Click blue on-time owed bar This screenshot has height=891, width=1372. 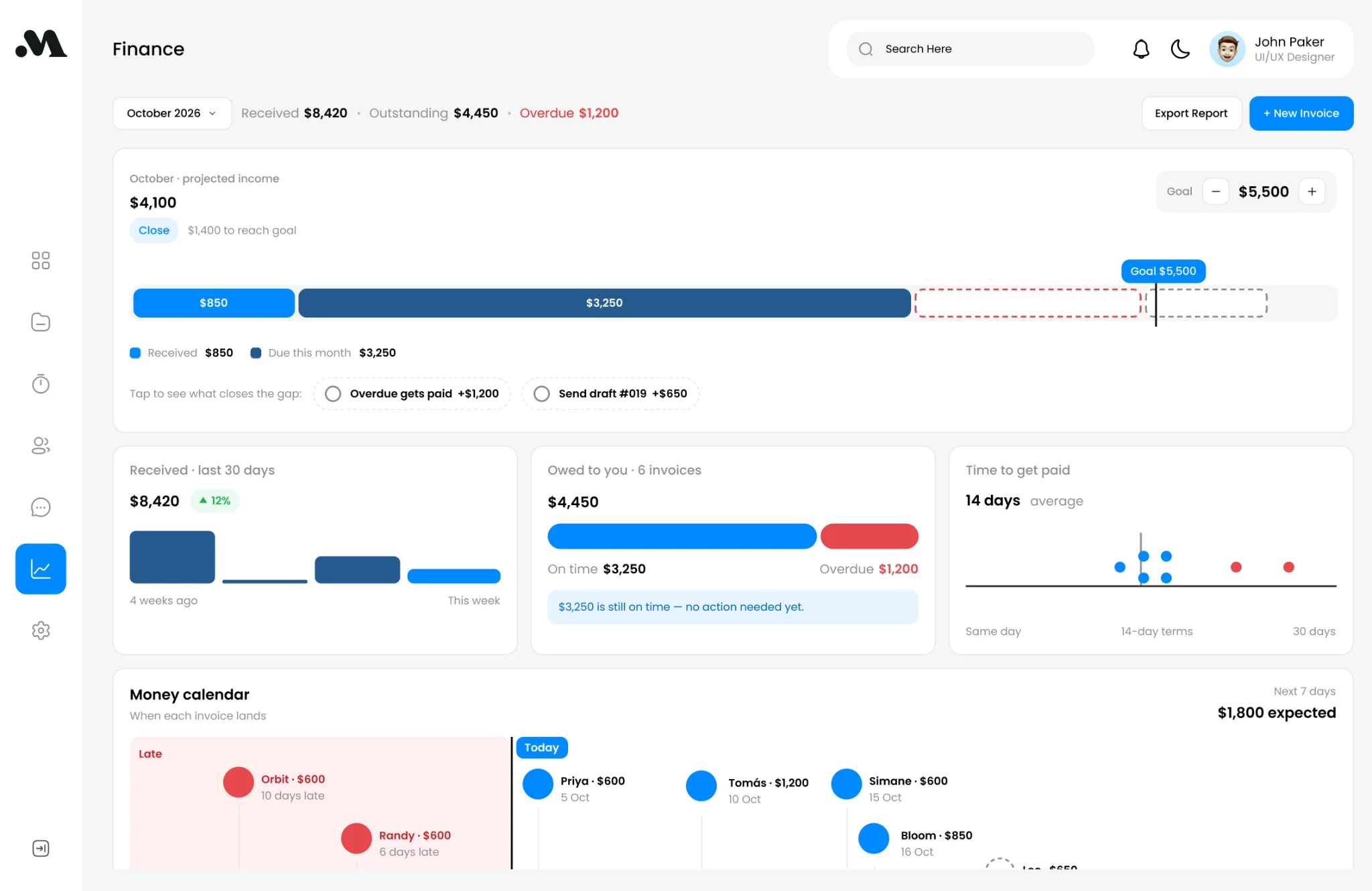pos(682,537)
